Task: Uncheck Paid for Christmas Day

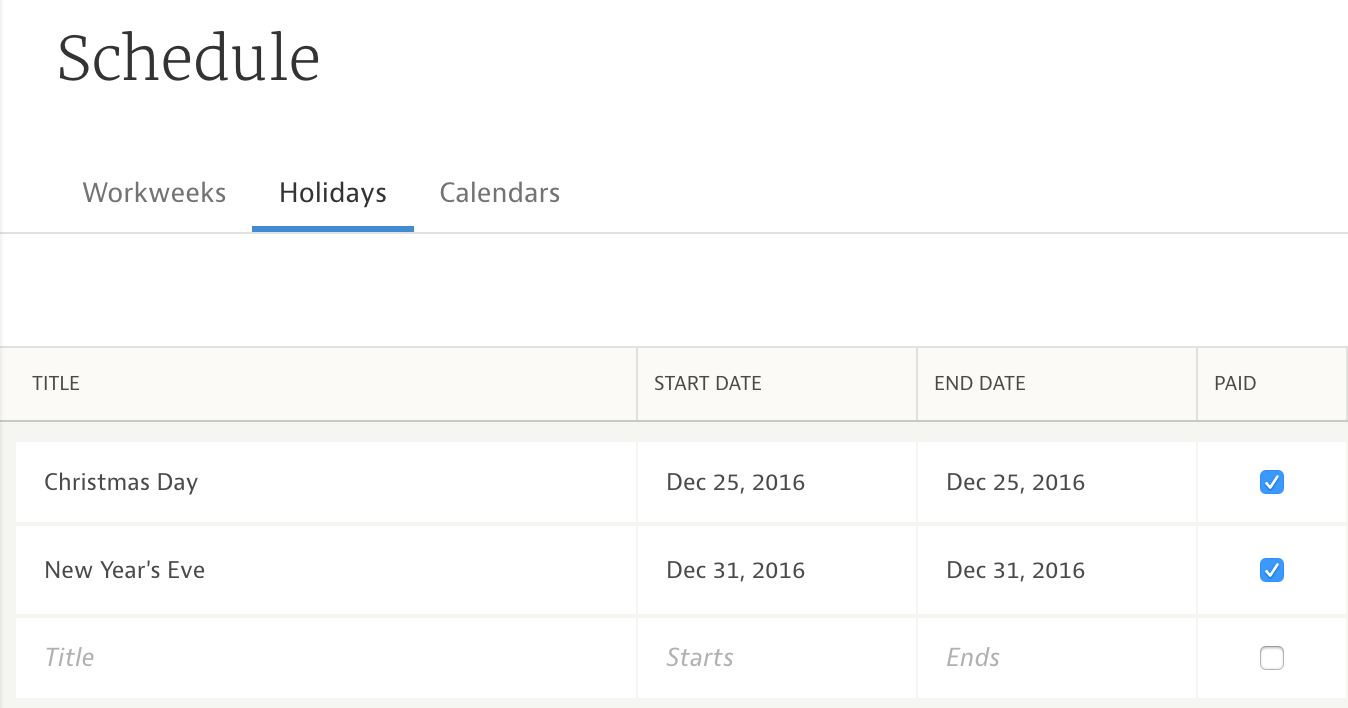Action: pos(1271,483)
